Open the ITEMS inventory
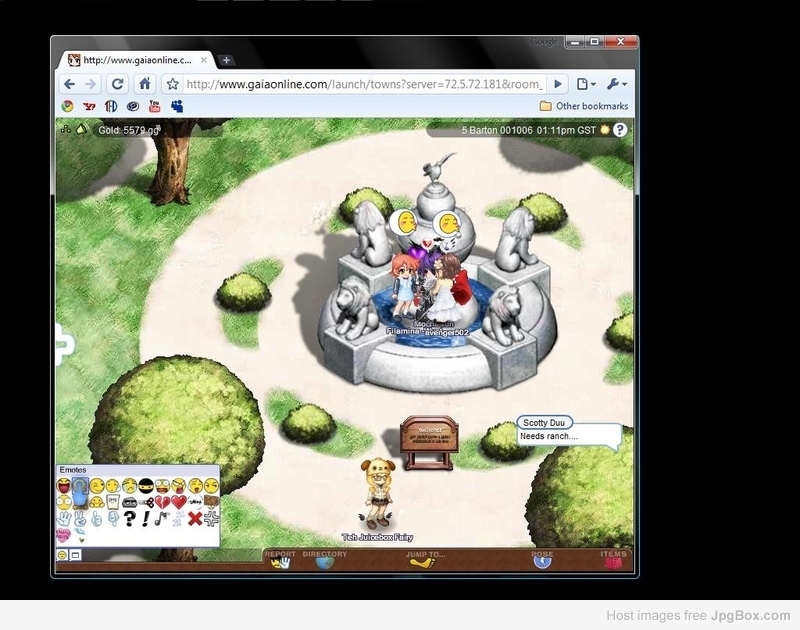This screenshot has height=630, width=800. click(613, 559)
